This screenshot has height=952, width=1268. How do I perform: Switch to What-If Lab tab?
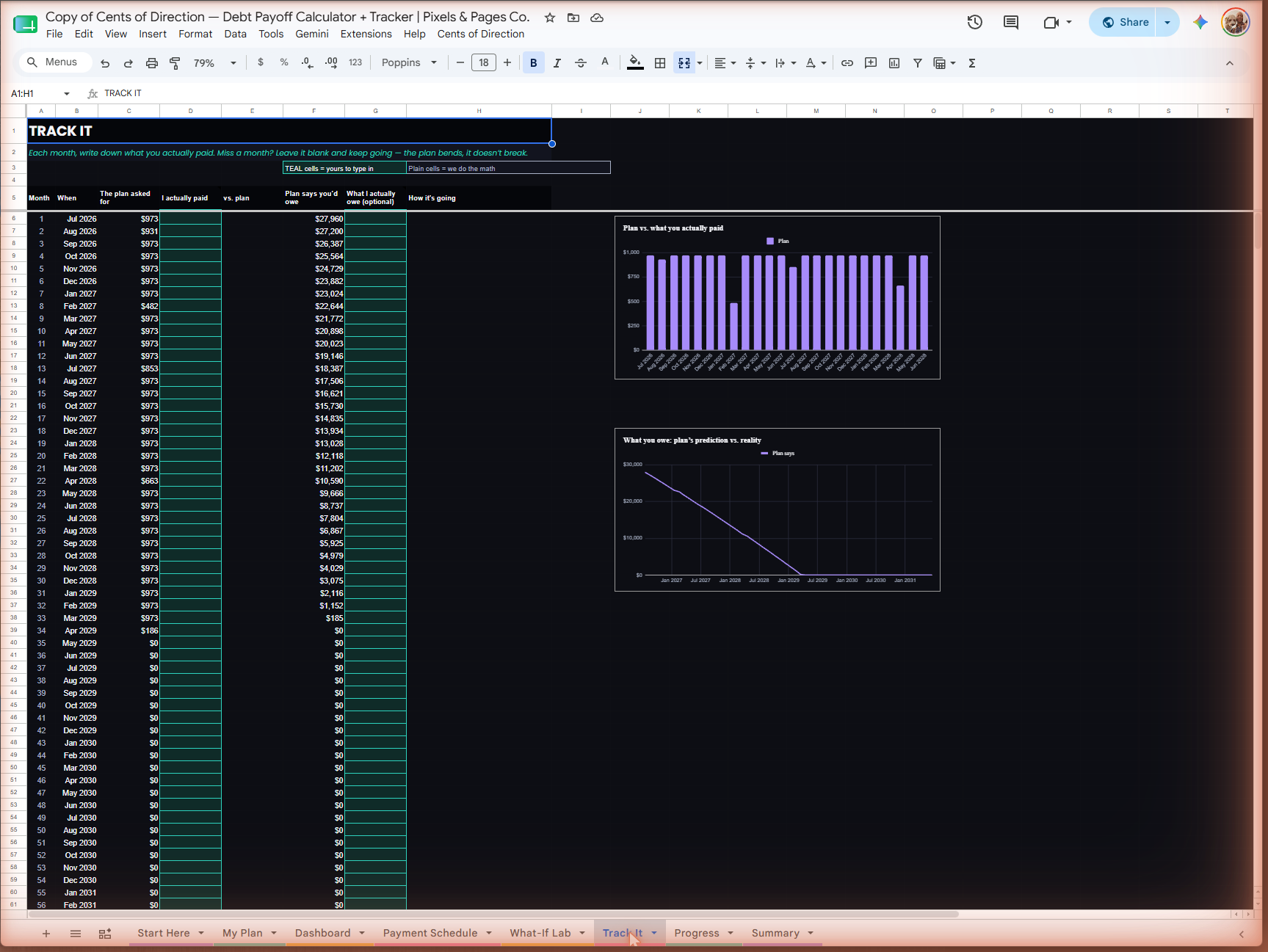[540, 933]
